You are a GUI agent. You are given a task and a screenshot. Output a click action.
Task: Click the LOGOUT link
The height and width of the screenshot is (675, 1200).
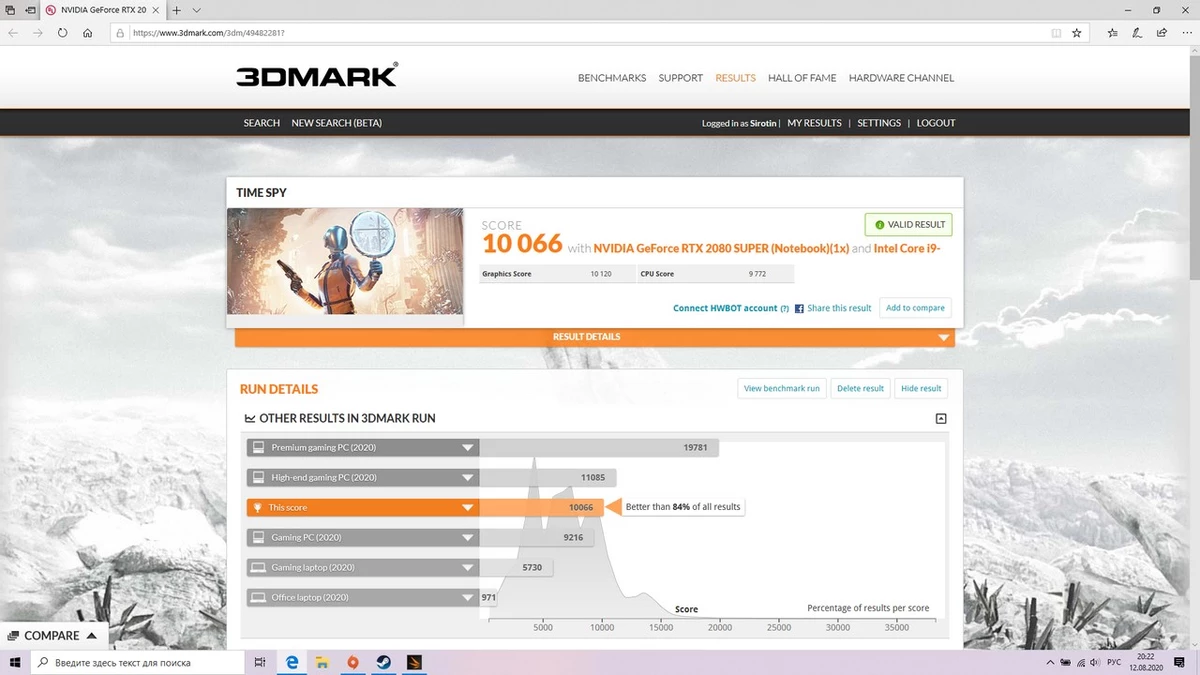[x=936, y=123]
